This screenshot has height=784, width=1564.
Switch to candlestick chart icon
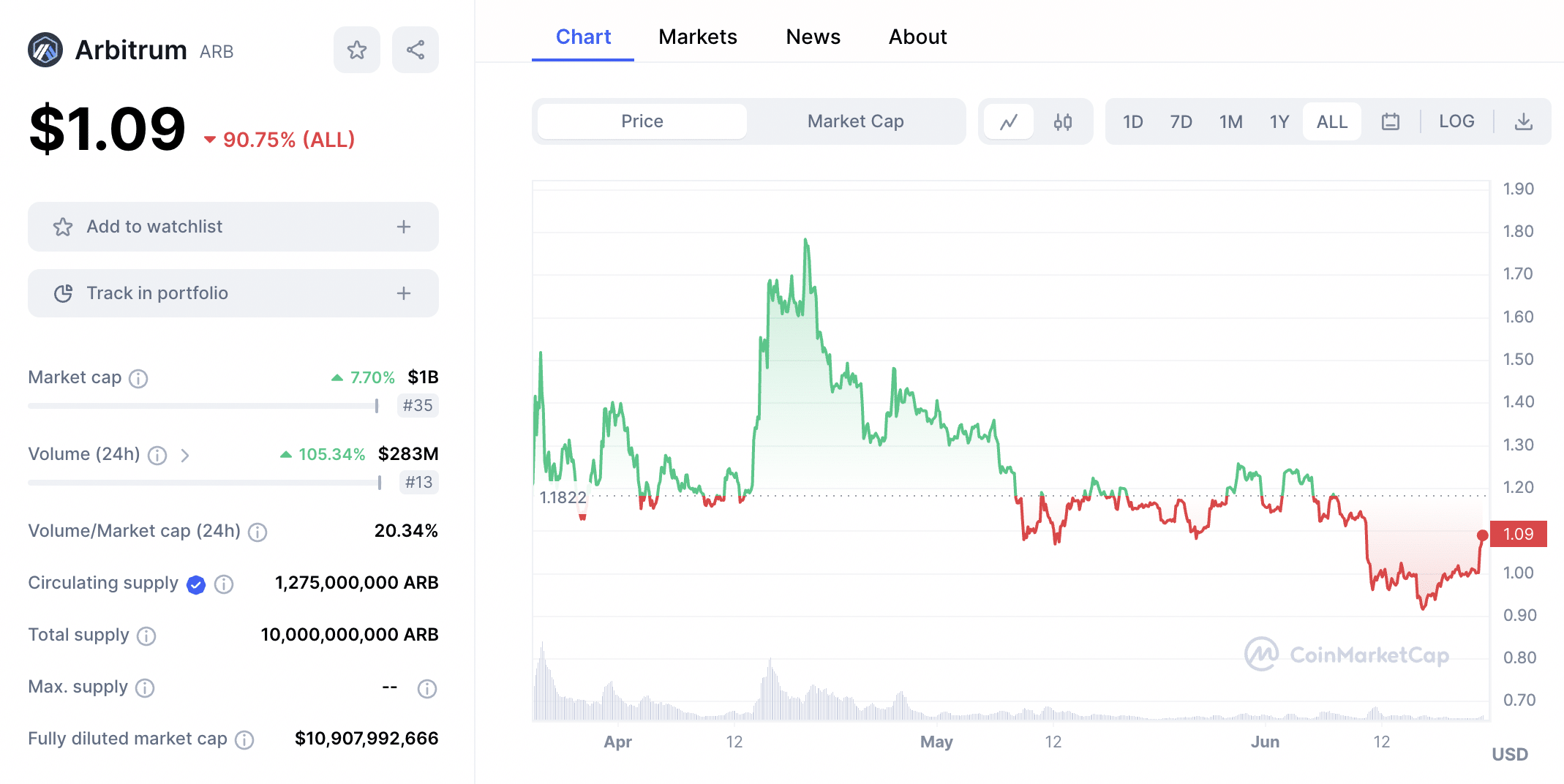tap(1063, 121)
